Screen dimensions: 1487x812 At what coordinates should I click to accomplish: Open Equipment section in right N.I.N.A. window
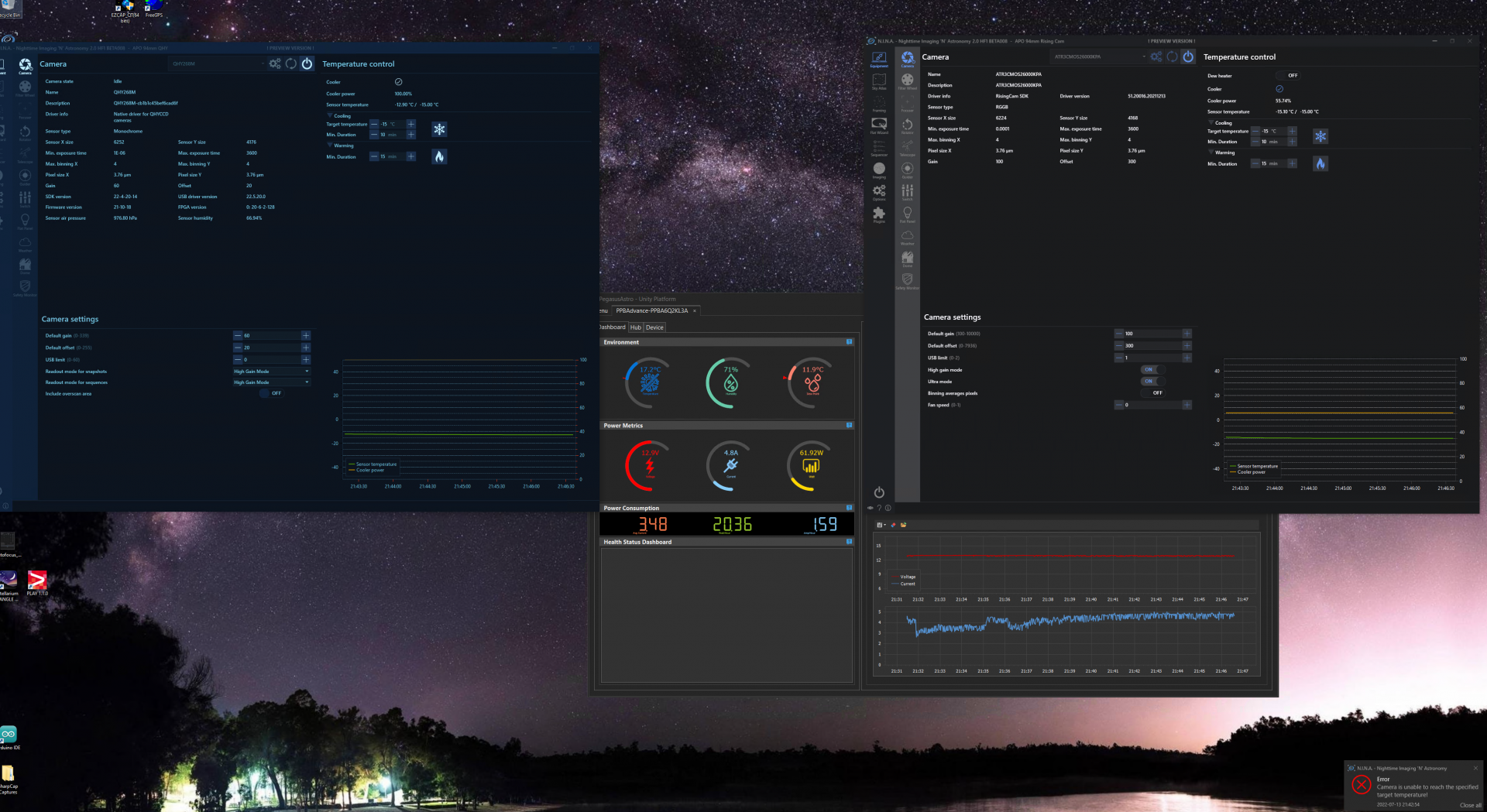pyautogui.click(x=879, y=59)
